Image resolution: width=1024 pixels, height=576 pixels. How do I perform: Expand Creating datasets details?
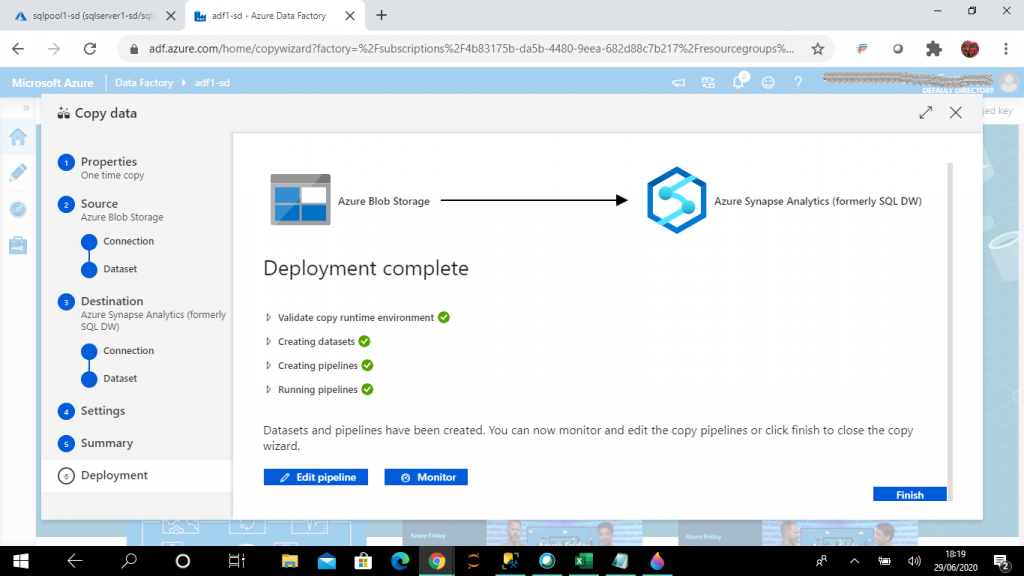click(x=268, y=342)
